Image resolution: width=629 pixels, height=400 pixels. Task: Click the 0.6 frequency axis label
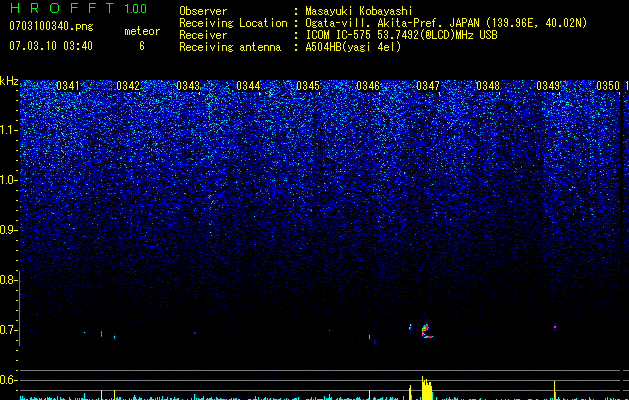pyautogui.click(x=8, y=380)
